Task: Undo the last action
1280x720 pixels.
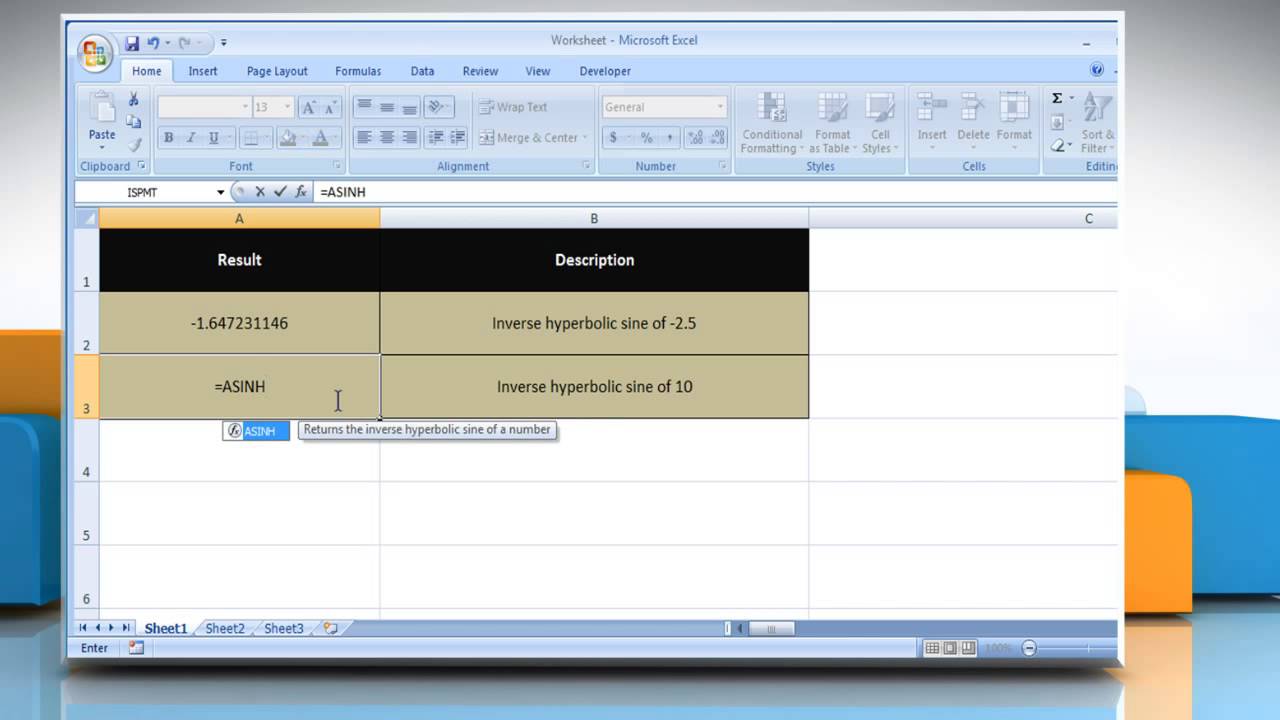Action: tap(153, 43)
